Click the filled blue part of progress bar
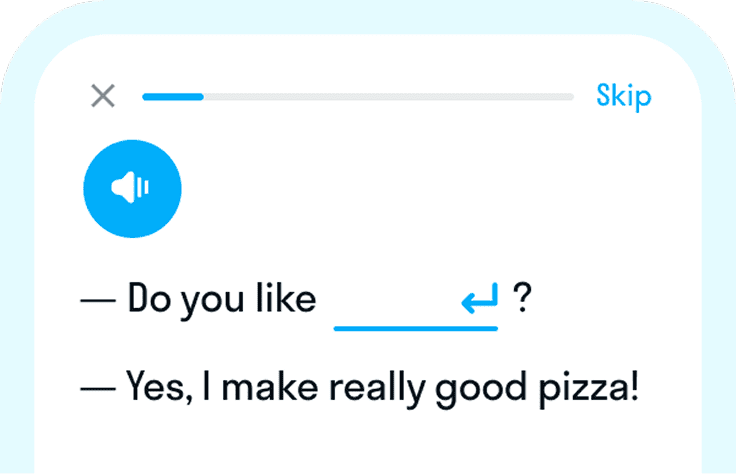Screen dimensions: 736x474 point(173,97)
